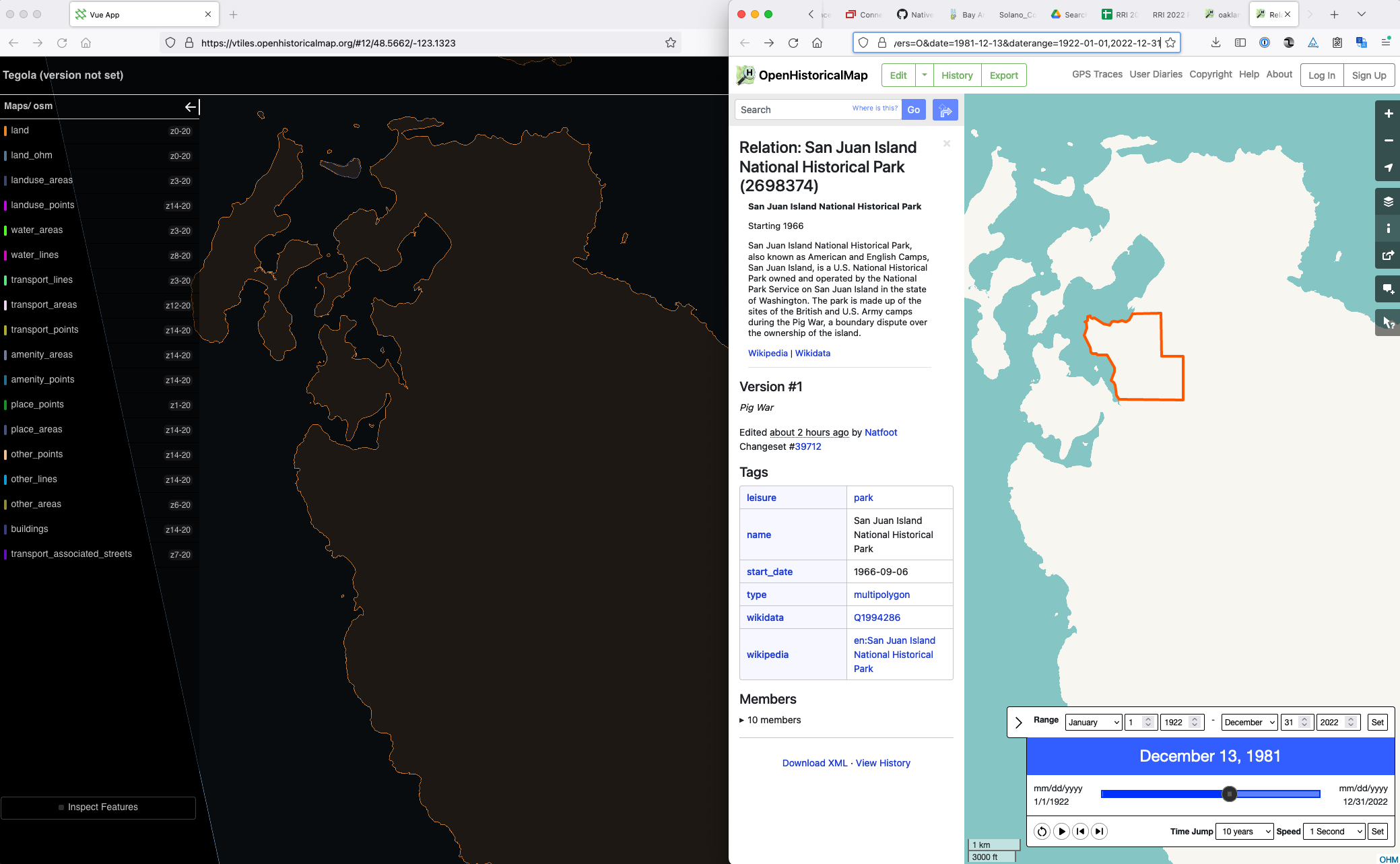Open the Time Jump dropdown
The height and width of the screenshot is (864, 1400).
point(1244,831)
